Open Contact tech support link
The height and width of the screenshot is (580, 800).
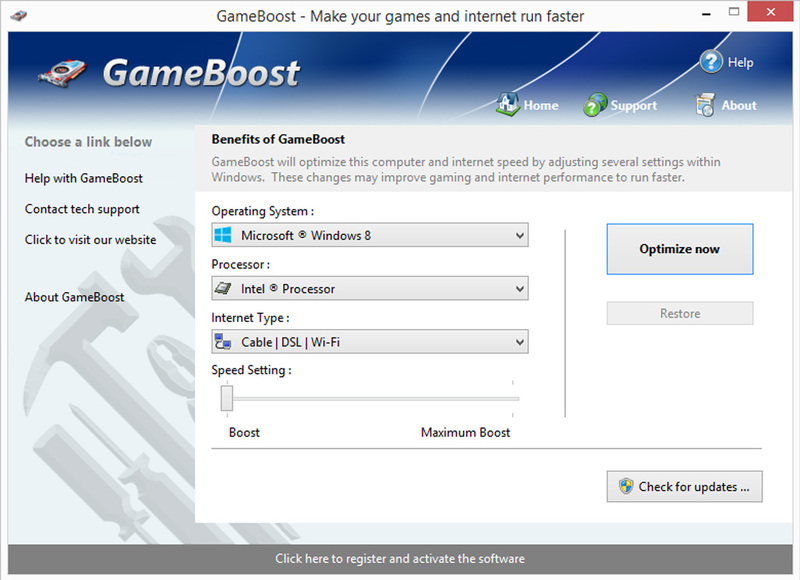coord(82,209)
